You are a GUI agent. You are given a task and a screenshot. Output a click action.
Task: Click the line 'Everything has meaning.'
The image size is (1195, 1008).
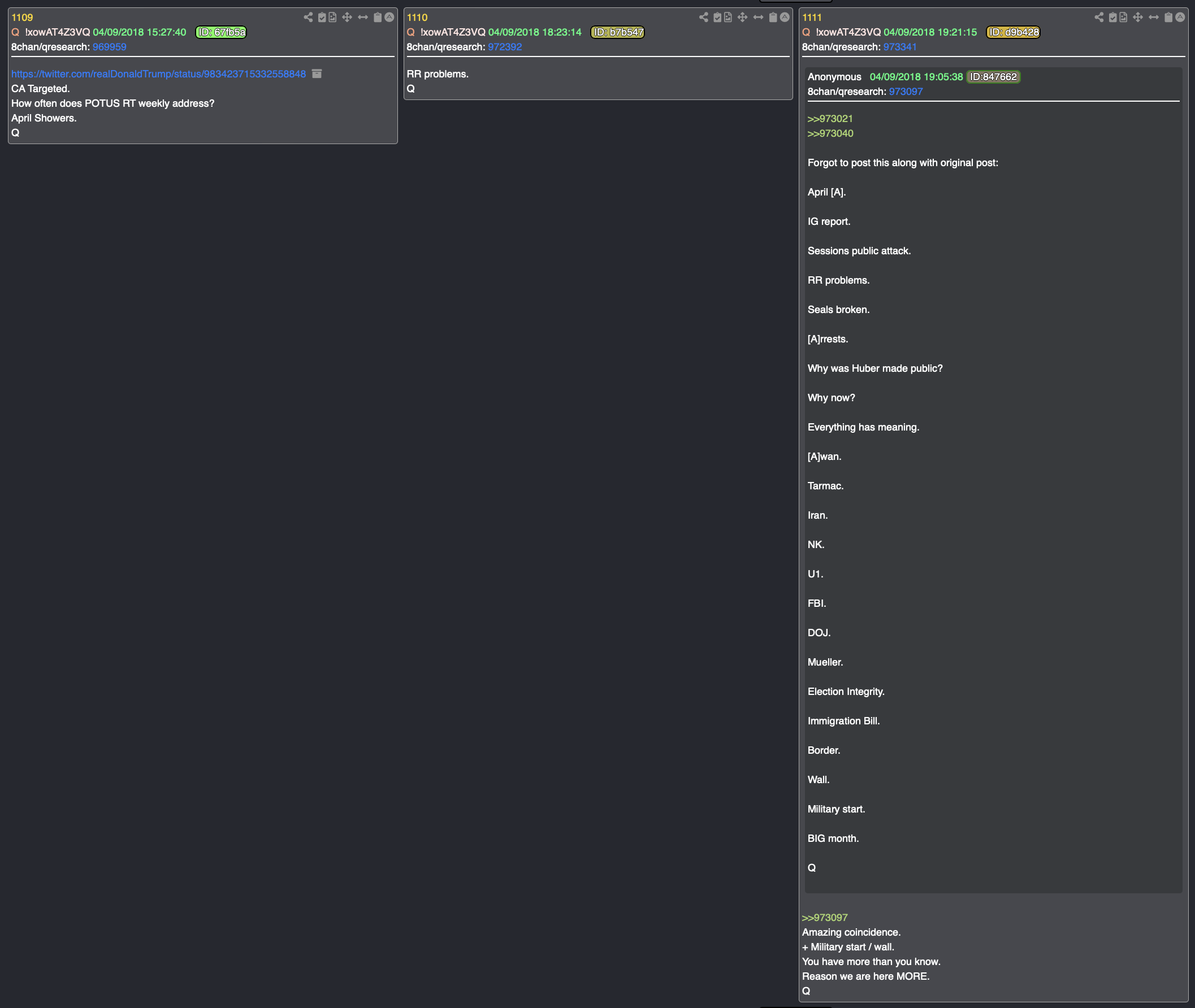point(863,427)
